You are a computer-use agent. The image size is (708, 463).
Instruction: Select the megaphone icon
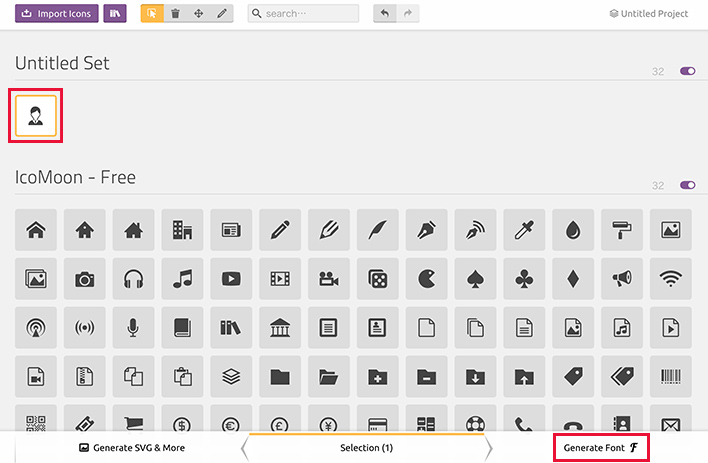(x=622, y=279)
